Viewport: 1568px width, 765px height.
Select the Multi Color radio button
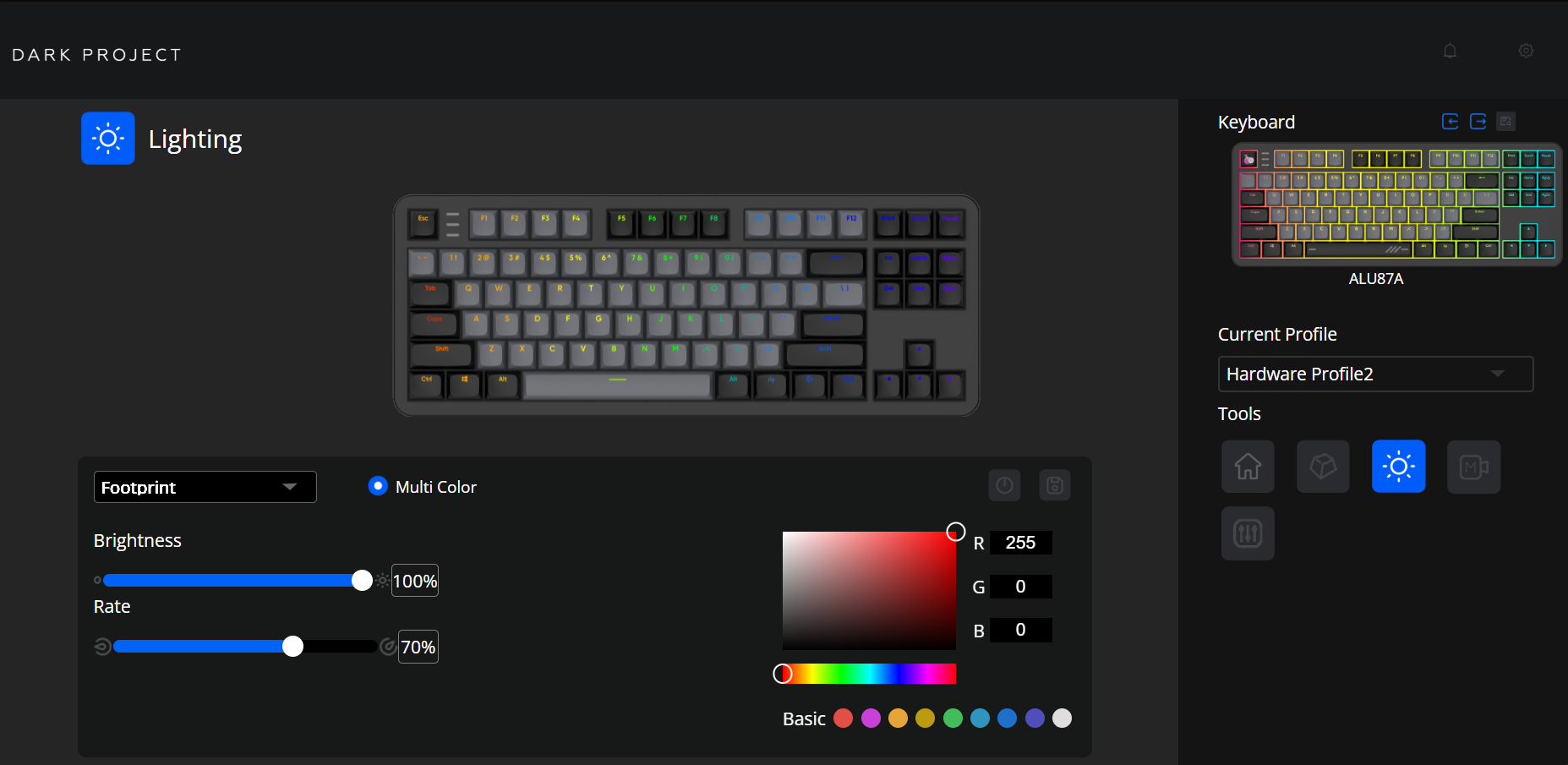[378, 486]
